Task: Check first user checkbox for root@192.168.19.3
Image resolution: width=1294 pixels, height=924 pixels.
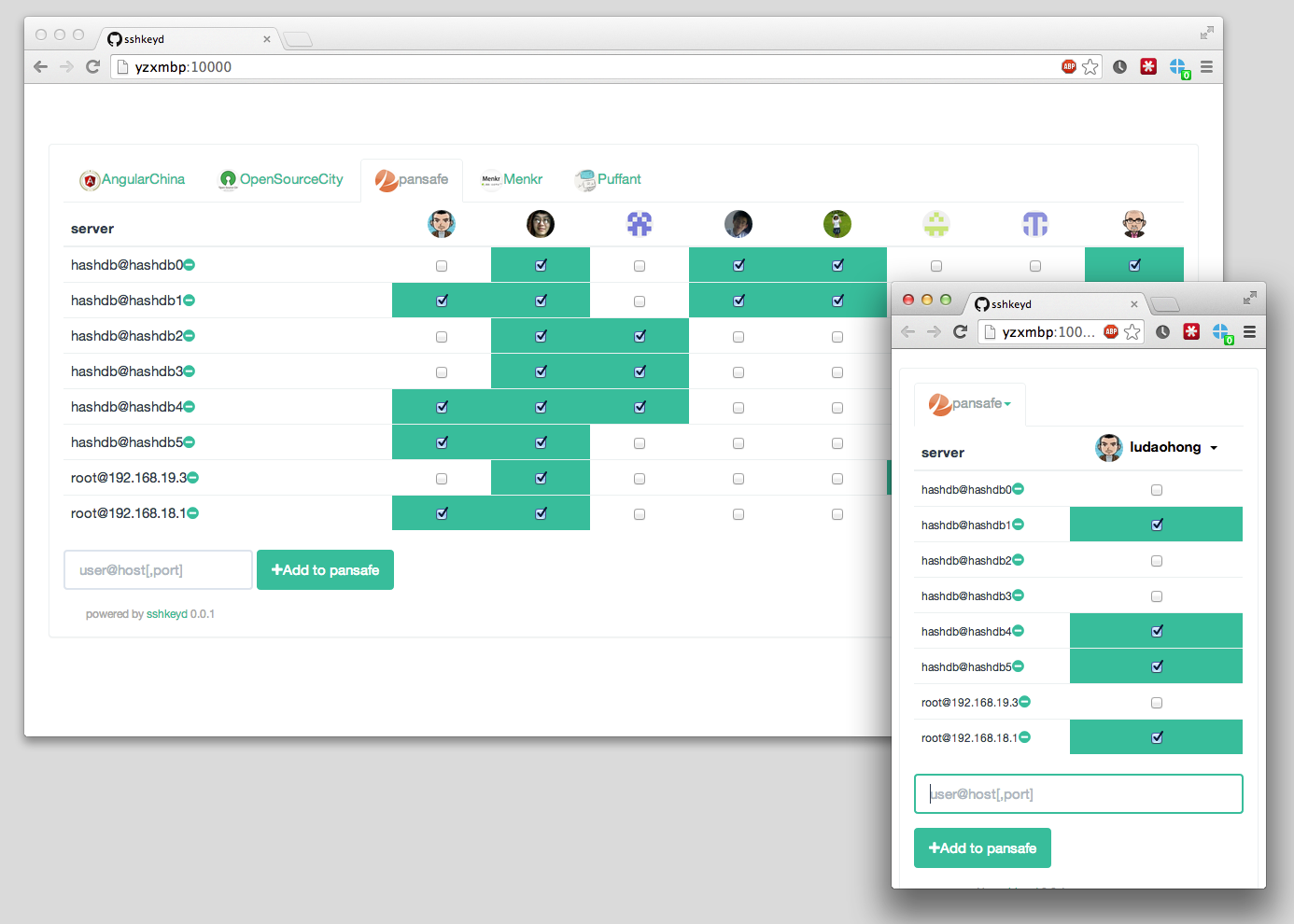Action: click(442, 479)
